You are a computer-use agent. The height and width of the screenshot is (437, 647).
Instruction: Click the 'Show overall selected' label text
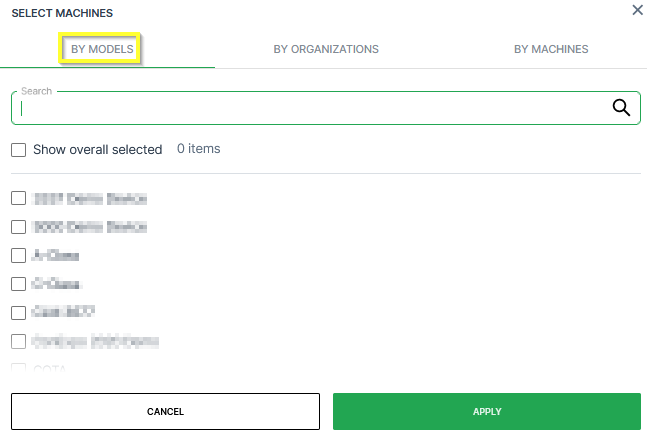pos(97,150)
